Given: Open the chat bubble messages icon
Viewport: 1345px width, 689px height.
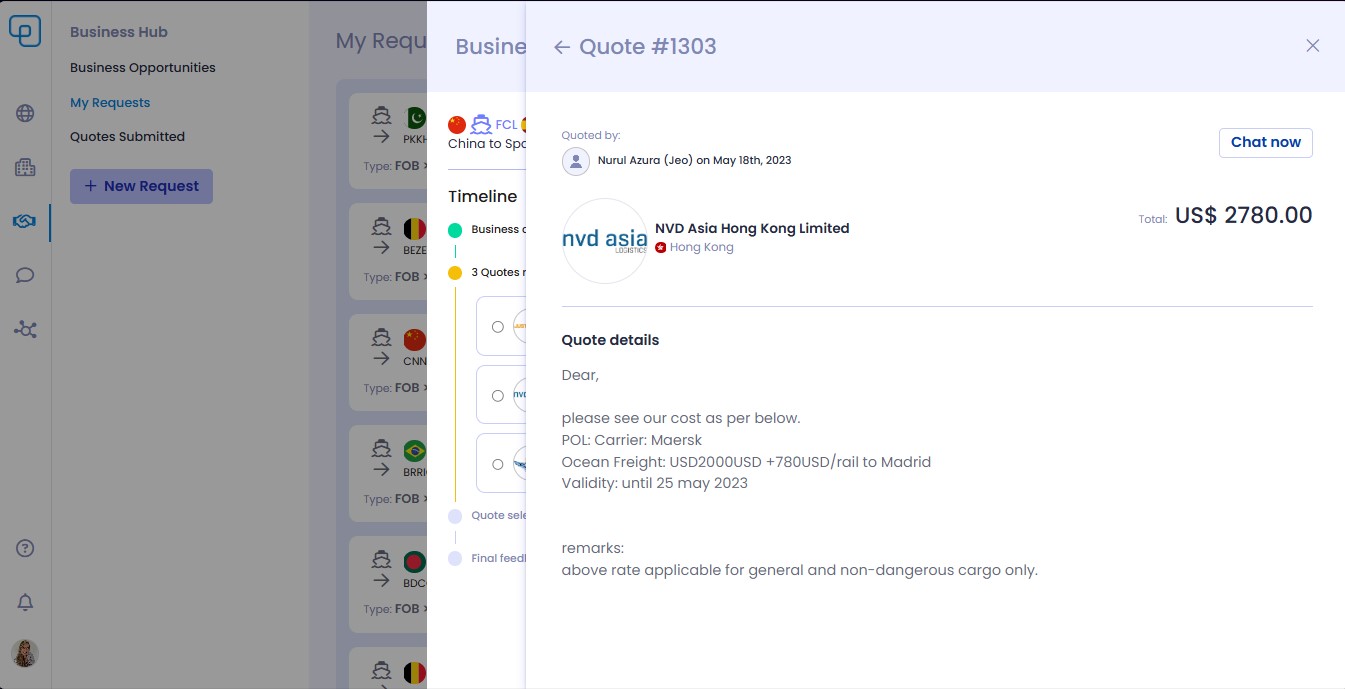Looking at the screenshot, I should coord(25,275).
